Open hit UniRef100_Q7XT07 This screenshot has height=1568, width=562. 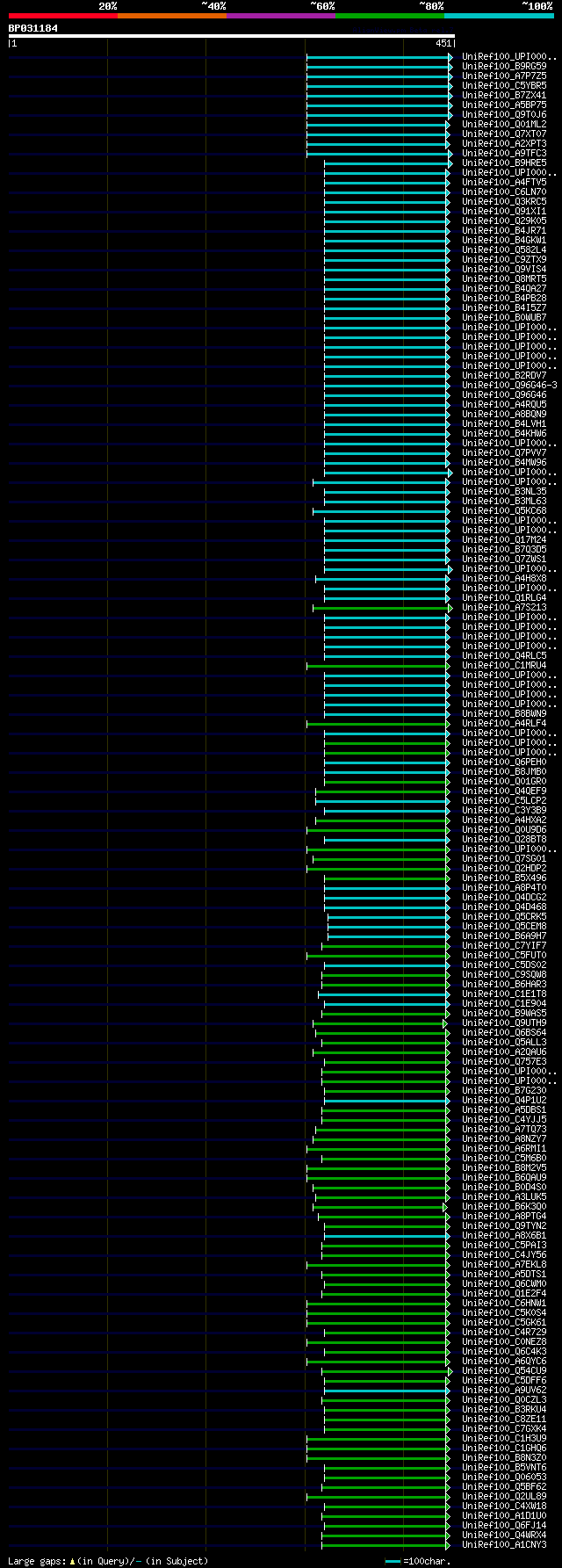coord(504,134)
